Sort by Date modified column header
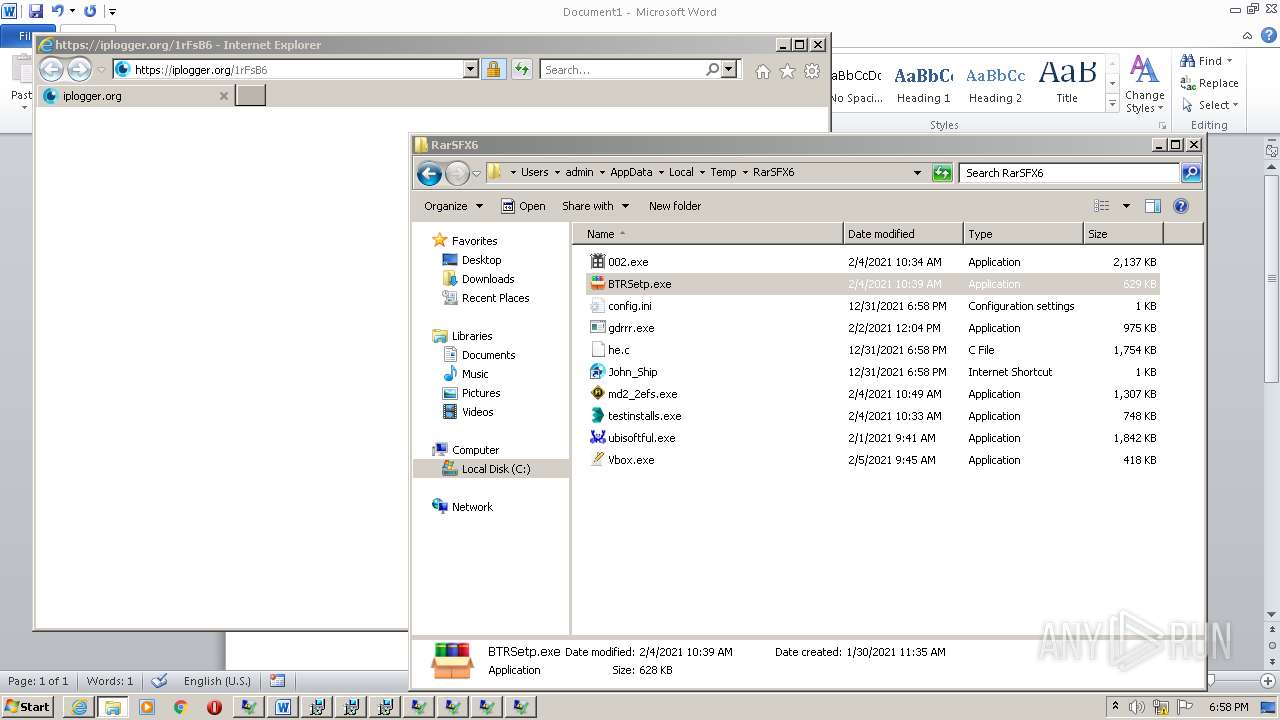1280x720 pixels. click(903, 234)
